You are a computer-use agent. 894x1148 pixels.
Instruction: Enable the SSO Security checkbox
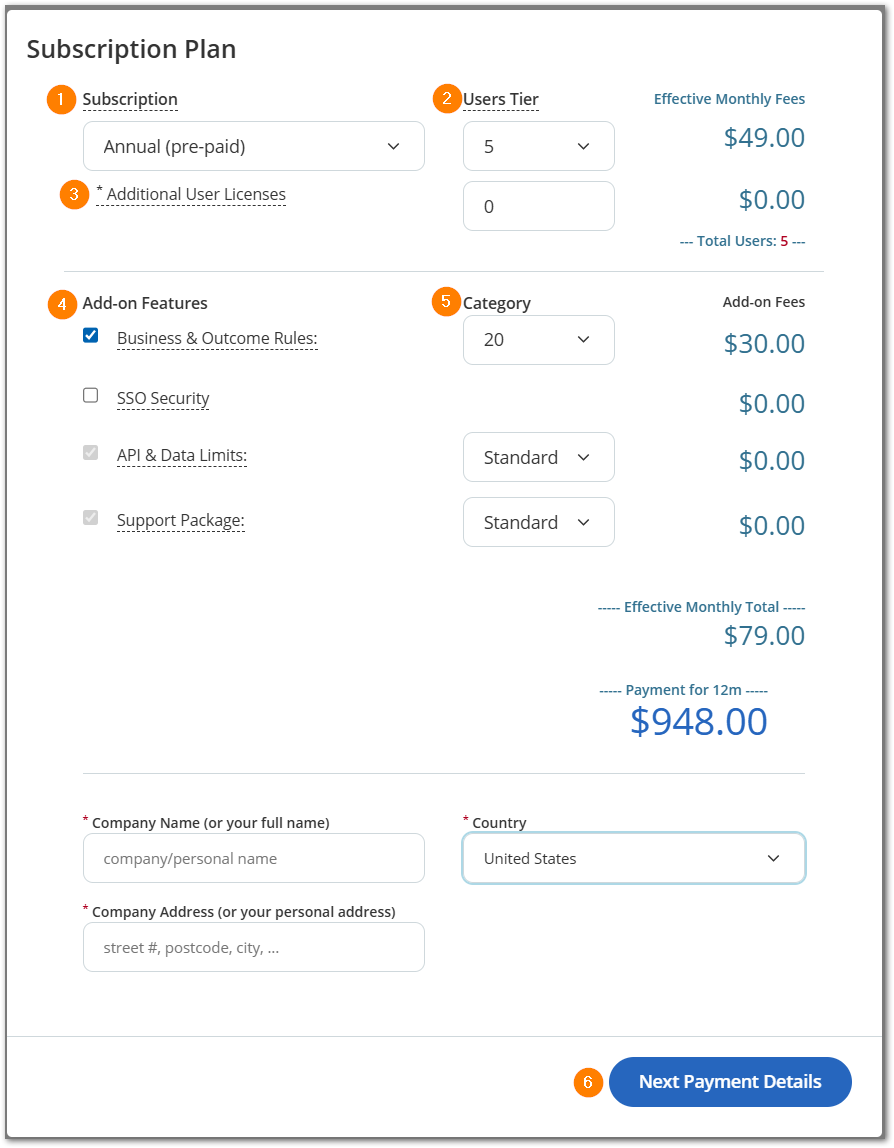[91, 395]
